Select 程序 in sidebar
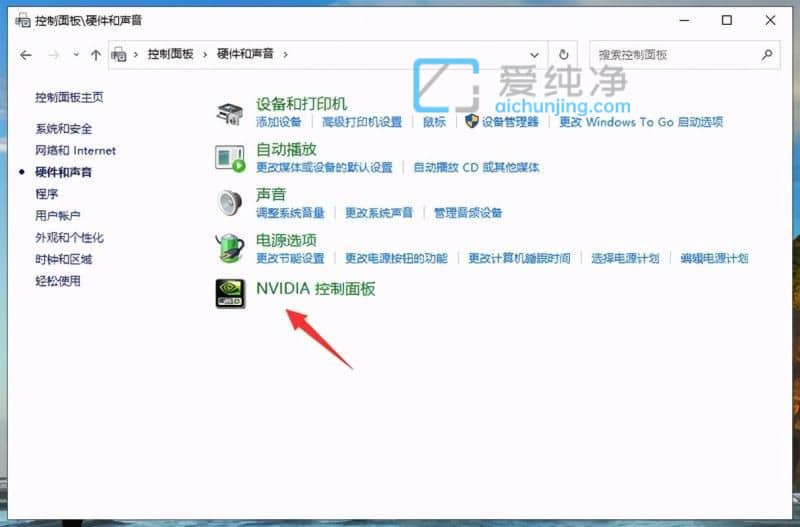Image resolution: width=800 pixels, height=527 pixels. 46,194
